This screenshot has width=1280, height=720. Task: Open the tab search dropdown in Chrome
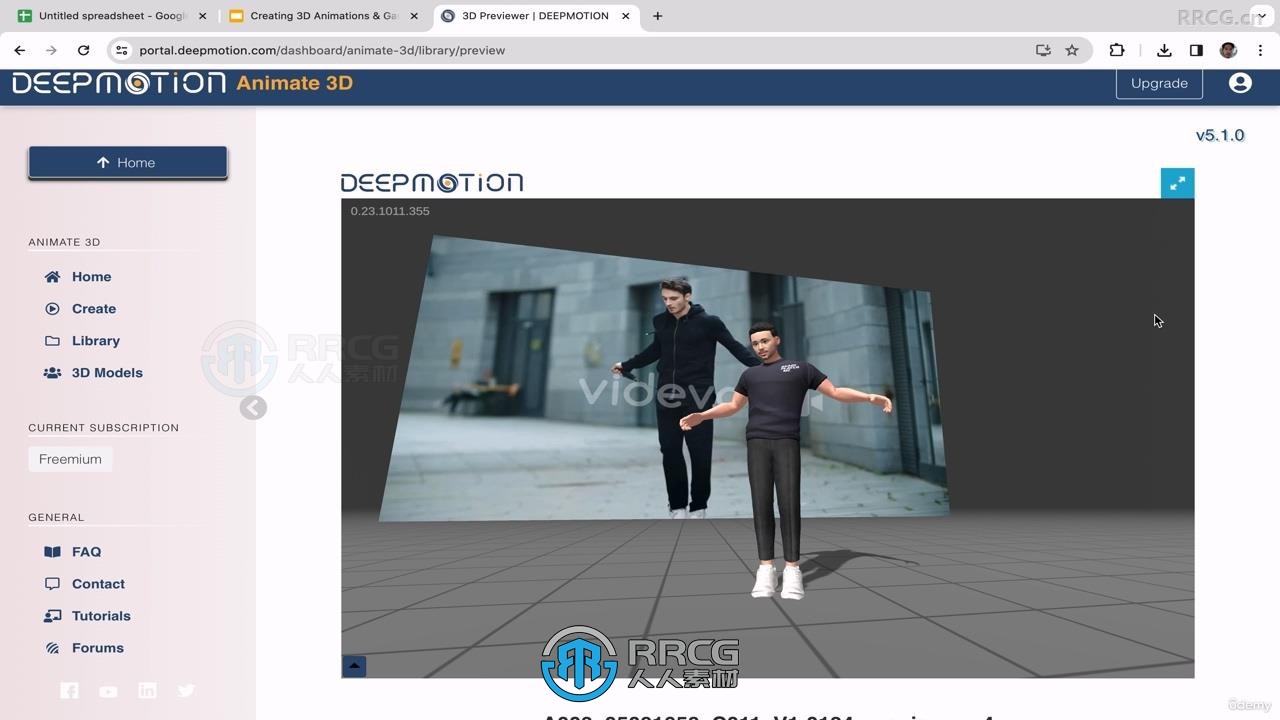tap(1261, 16)
